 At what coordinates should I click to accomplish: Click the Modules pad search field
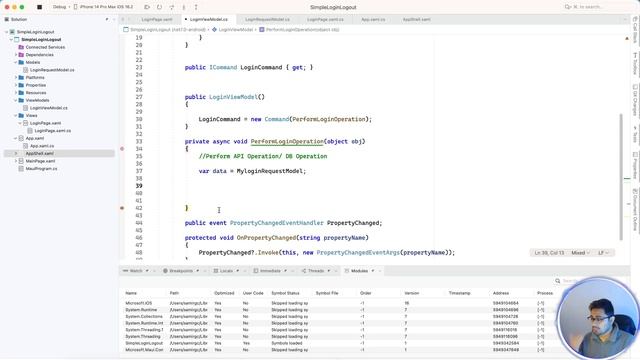pyautogui.click(x=567, y=281)
